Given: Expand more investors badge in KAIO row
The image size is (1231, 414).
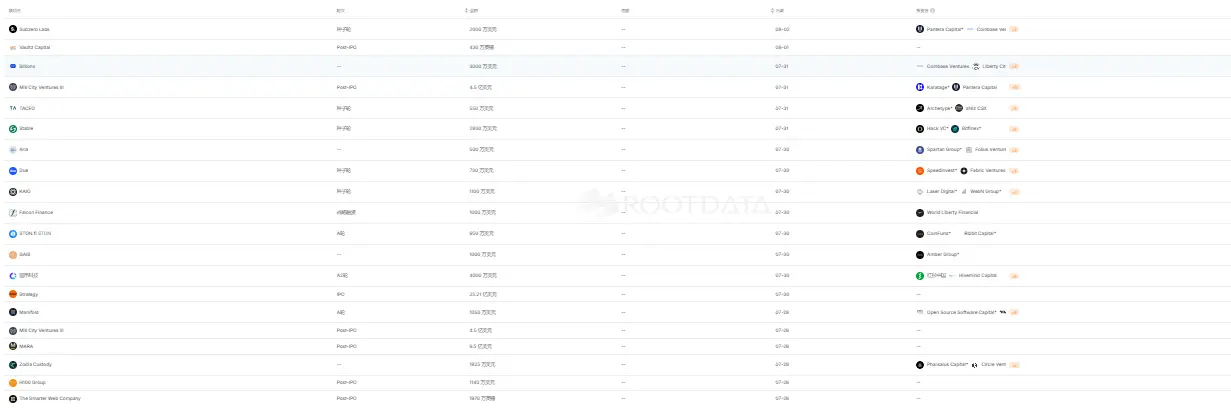Looking at the screenshot, I should (x=1014, y=191).
